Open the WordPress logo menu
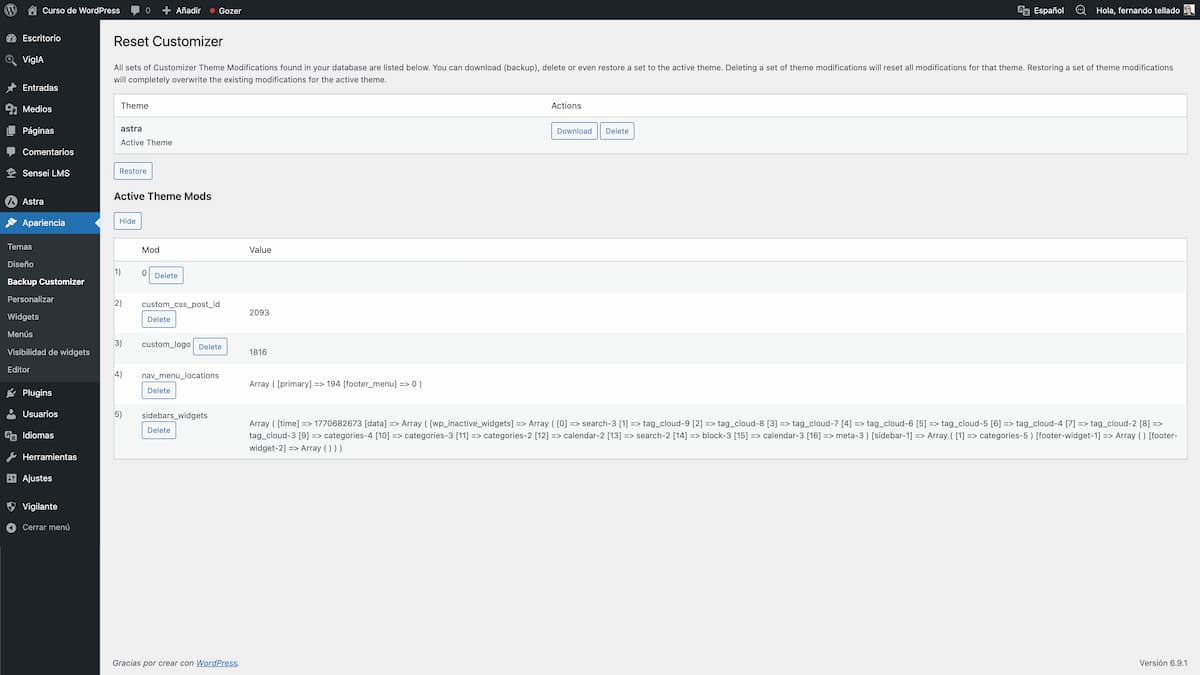The width and height of the screenshot is (1200, 675). tap(11, 10)
